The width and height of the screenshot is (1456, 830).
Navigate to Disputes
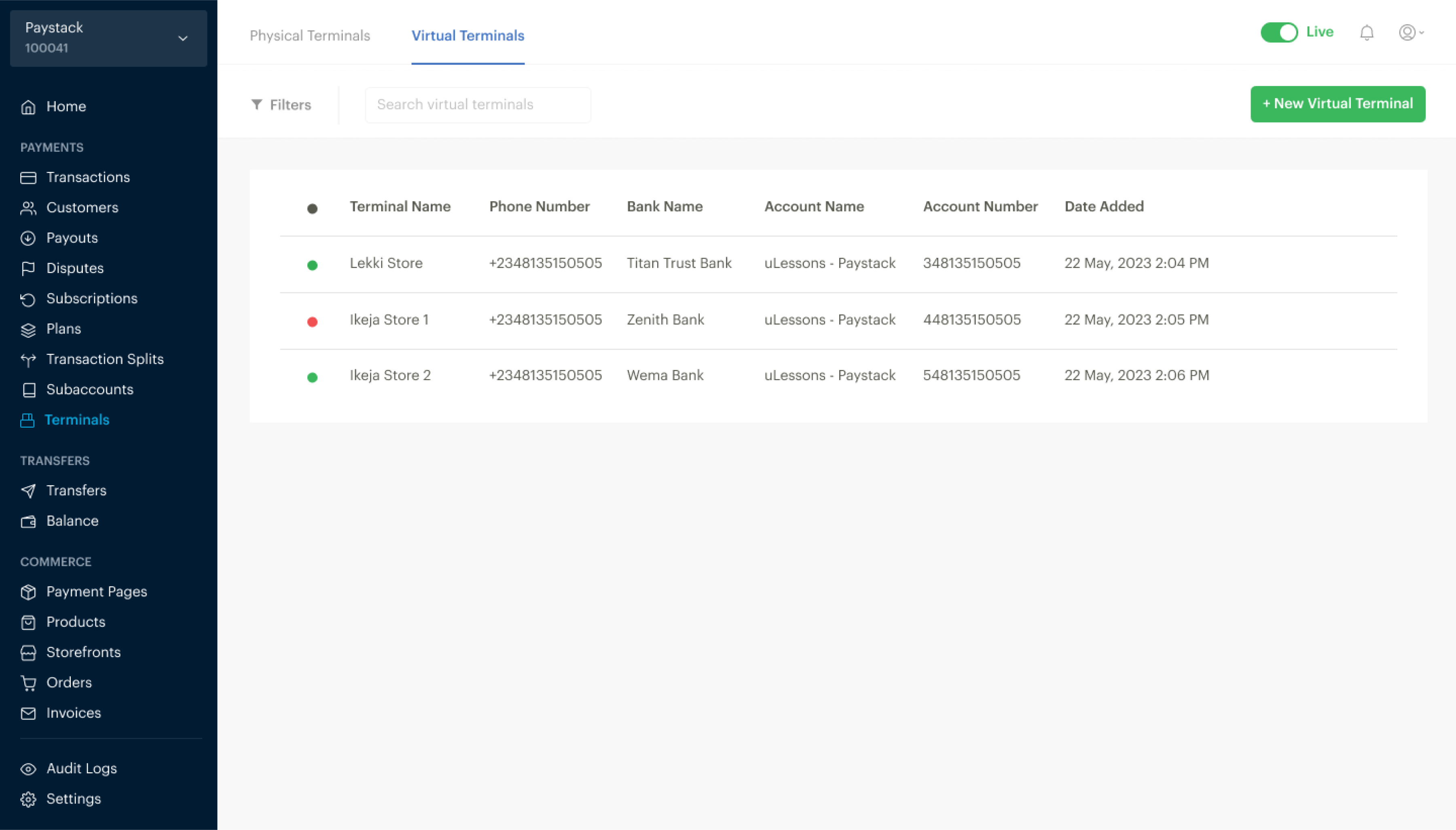[x=75, y=268]
